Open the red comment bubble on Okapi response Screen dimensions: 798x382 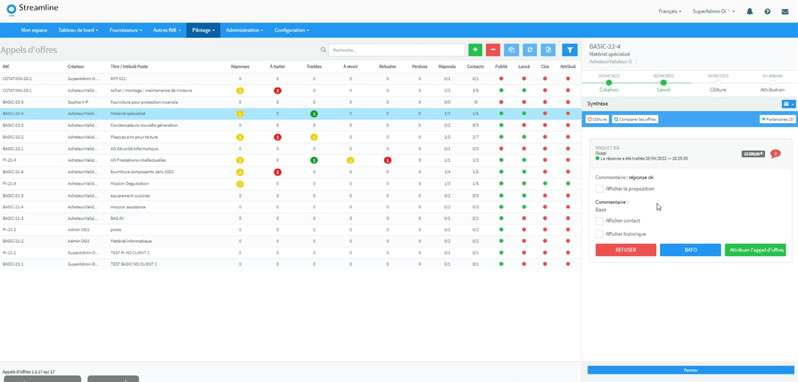(775, 154)
